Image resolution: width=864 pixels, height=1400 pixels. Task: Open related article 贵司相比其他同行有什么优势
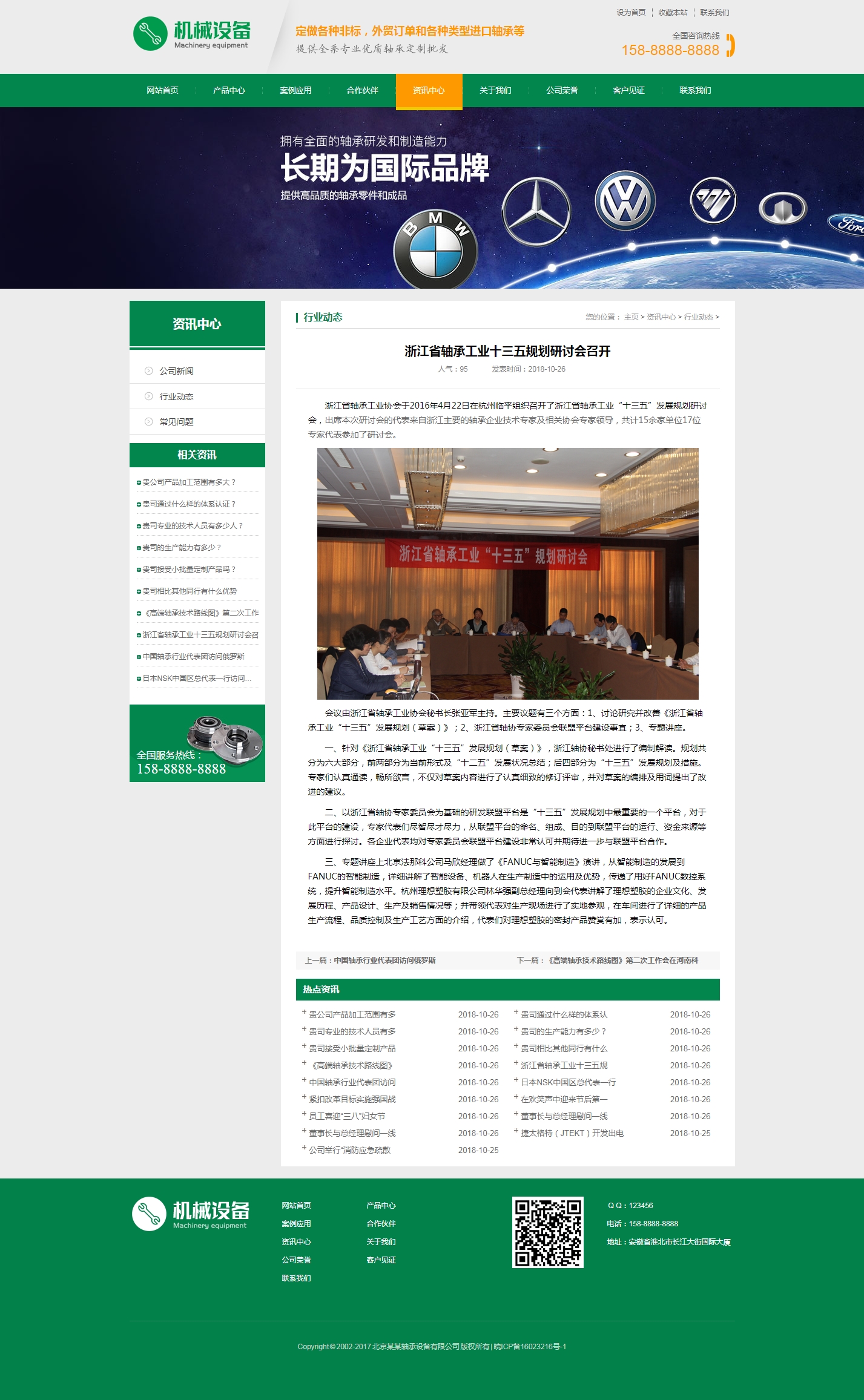coord(190,591)
